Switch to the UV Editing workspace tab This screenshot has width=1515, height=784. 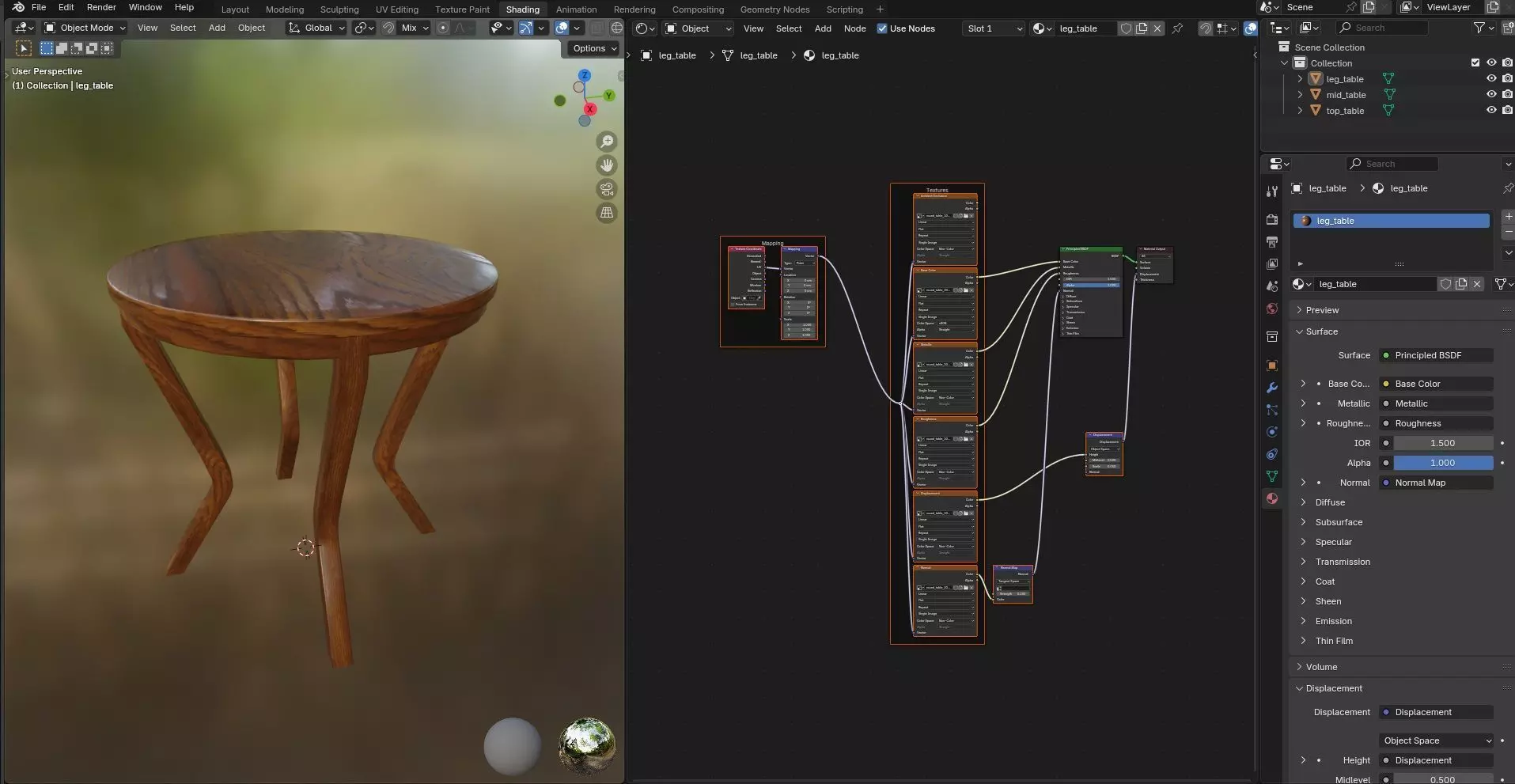tap(397, 9)
